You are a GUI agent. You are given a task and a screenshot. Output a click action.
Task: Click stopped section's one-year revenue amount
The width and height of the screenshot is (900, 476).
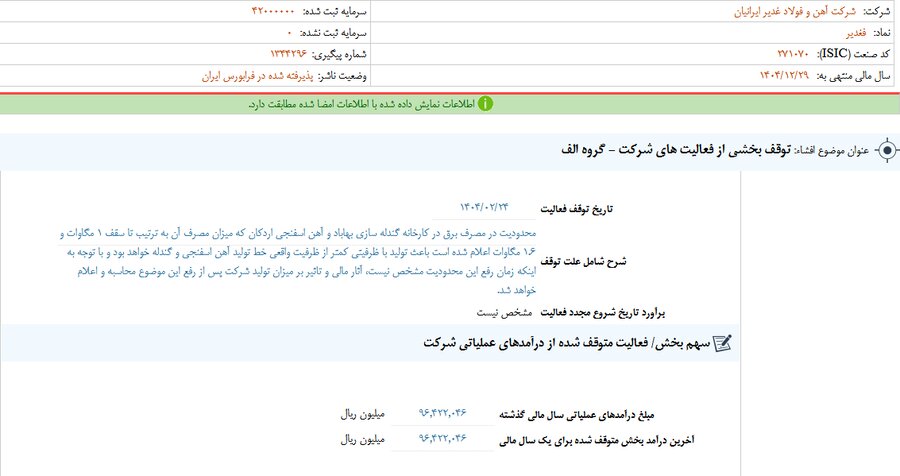tap(442, 439)
